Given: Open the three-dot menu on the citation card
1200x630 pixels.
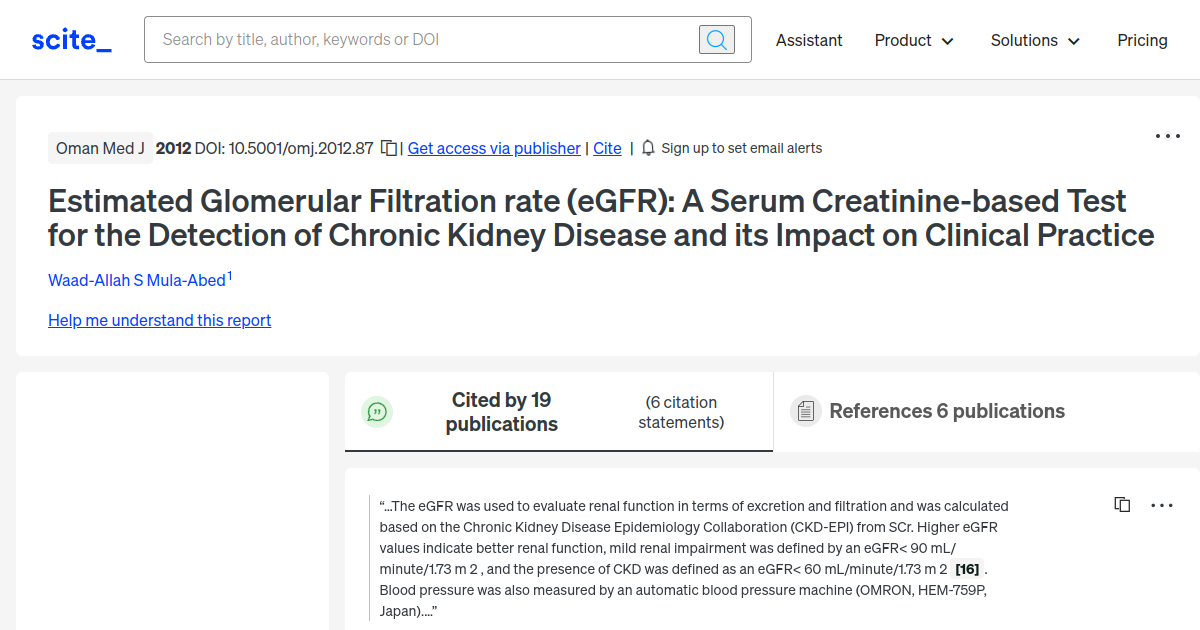Looking at the screenshot, I should pos(1162,505).
